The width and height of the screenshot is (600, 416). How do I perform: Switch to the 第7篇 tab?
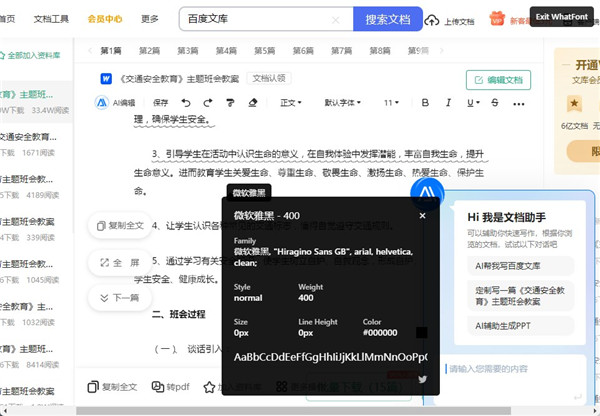pyautogui.click(x=341, y=51)
